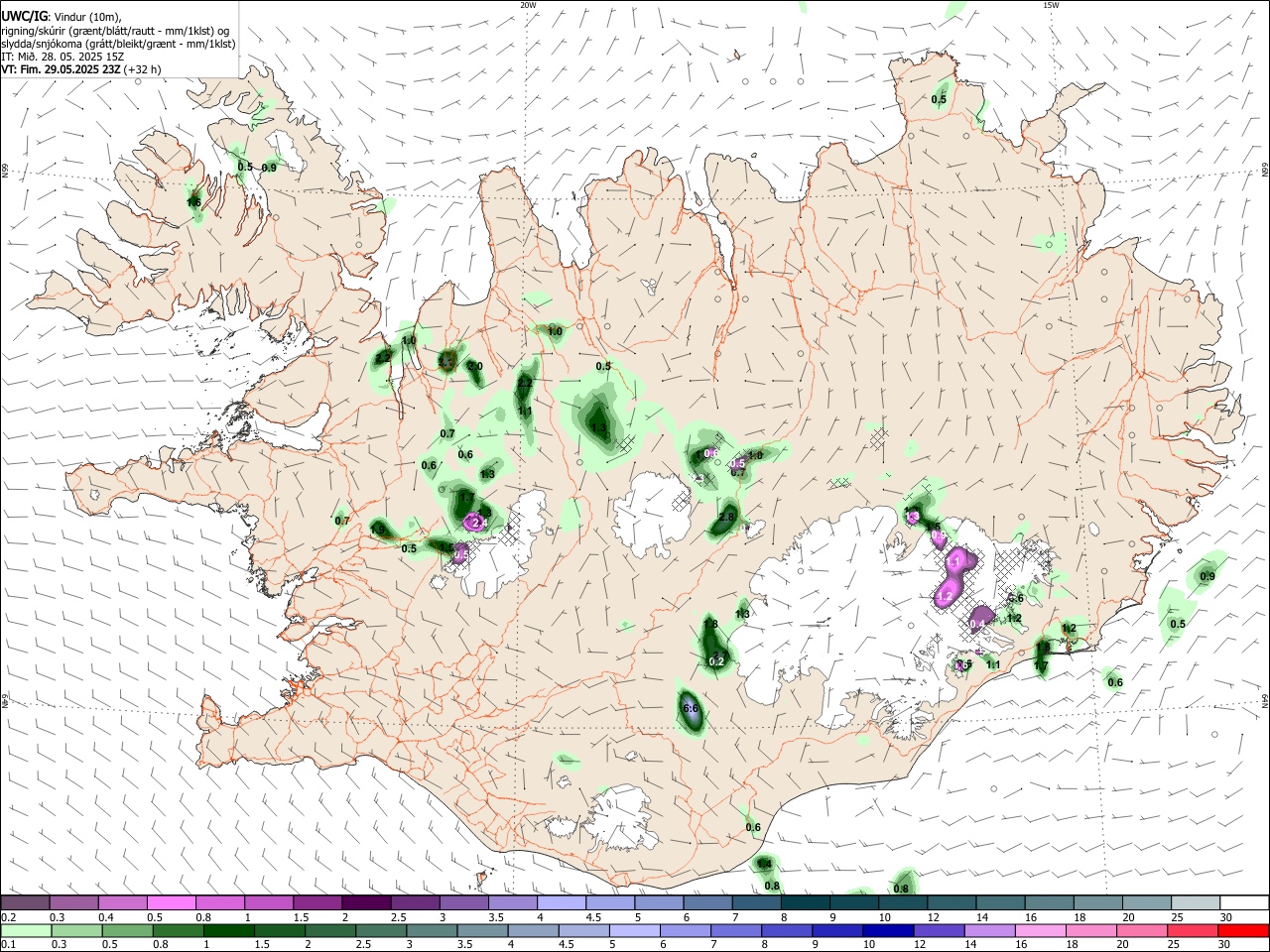This screenshot has height=952, width=1270.
Task: Click the 6.6 precipitation value on the map
Action: 692,709
